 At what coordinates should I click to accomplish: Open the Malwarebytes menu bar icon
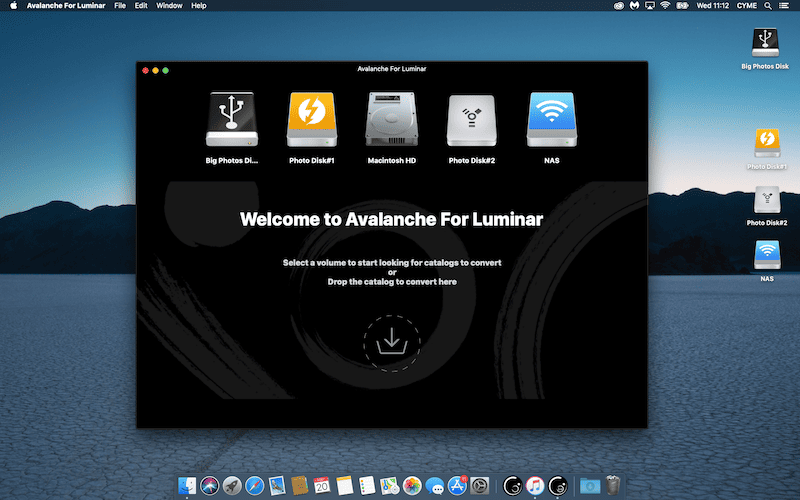634,6
